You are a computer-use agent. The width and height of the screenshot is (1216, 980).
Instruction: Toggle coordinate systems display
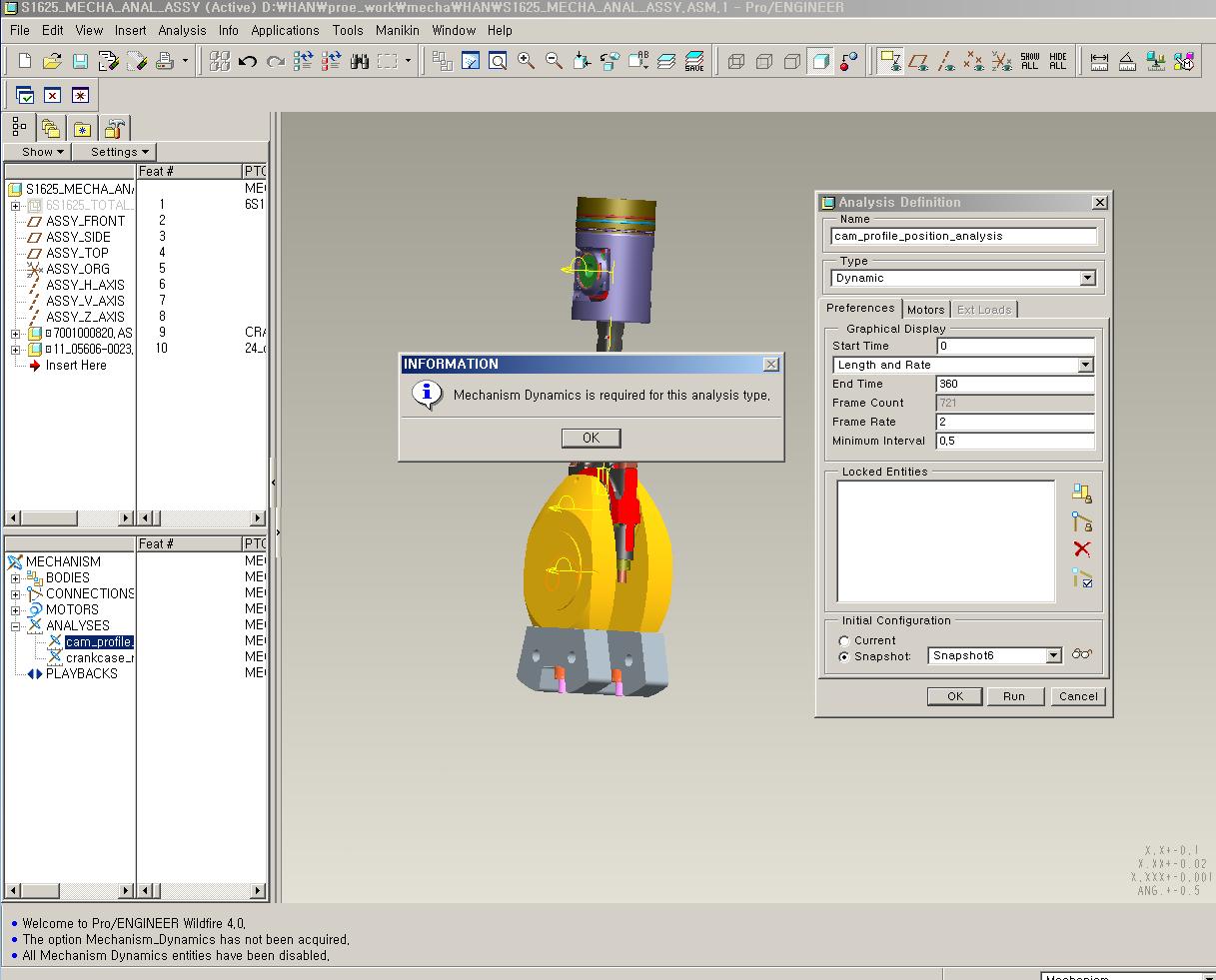coord(1002,62)
